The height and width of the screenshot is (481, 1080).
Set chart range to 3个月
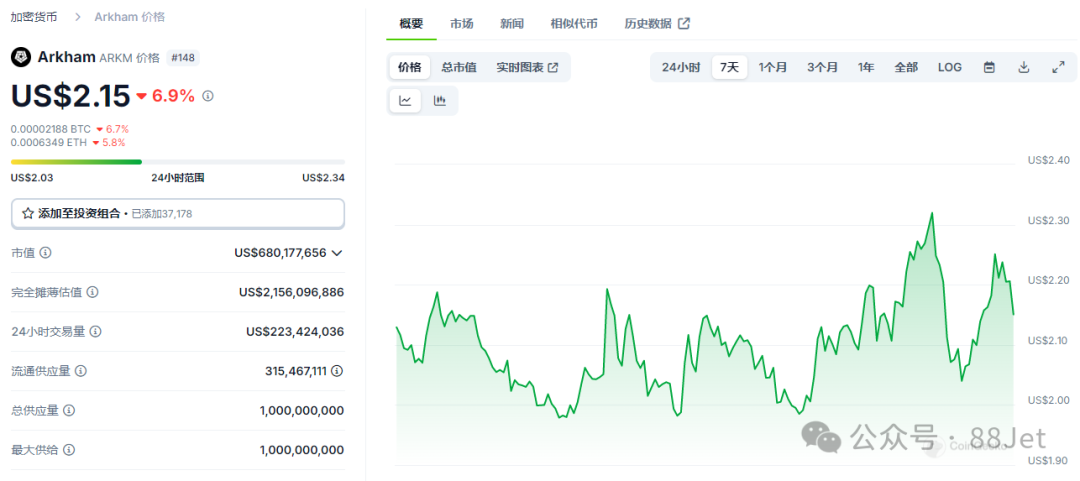[822, 68]
